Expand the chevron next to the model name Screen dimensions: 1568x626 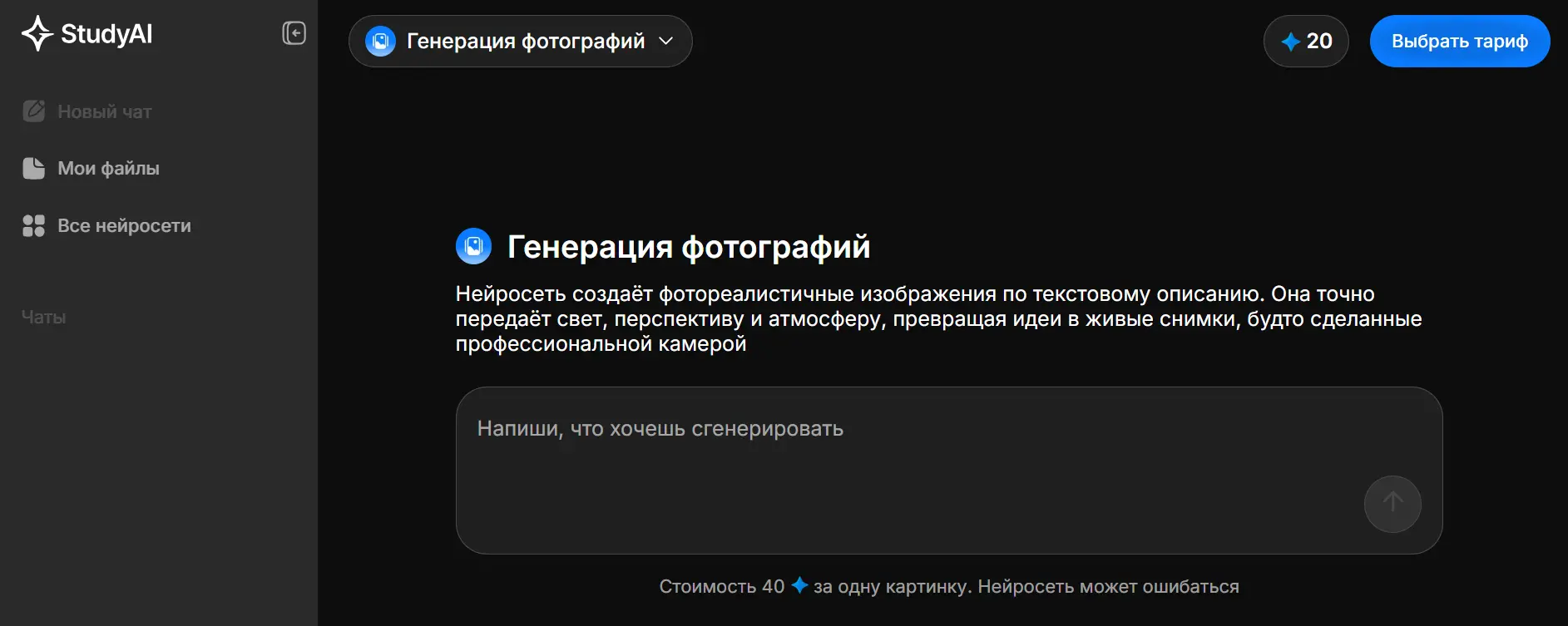(666, 42)
